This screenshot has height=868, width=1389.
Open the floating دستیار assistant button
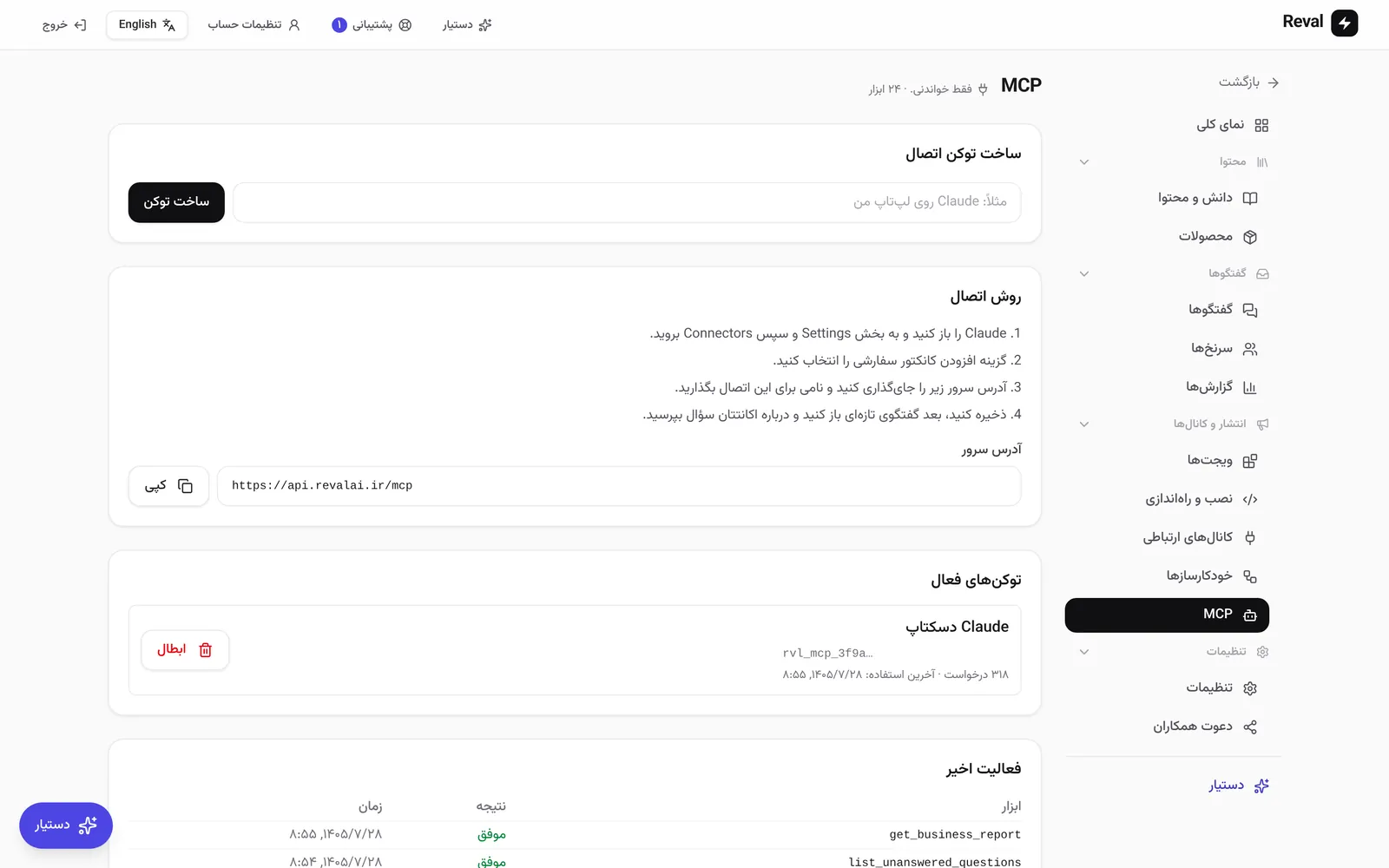[66, 825]
